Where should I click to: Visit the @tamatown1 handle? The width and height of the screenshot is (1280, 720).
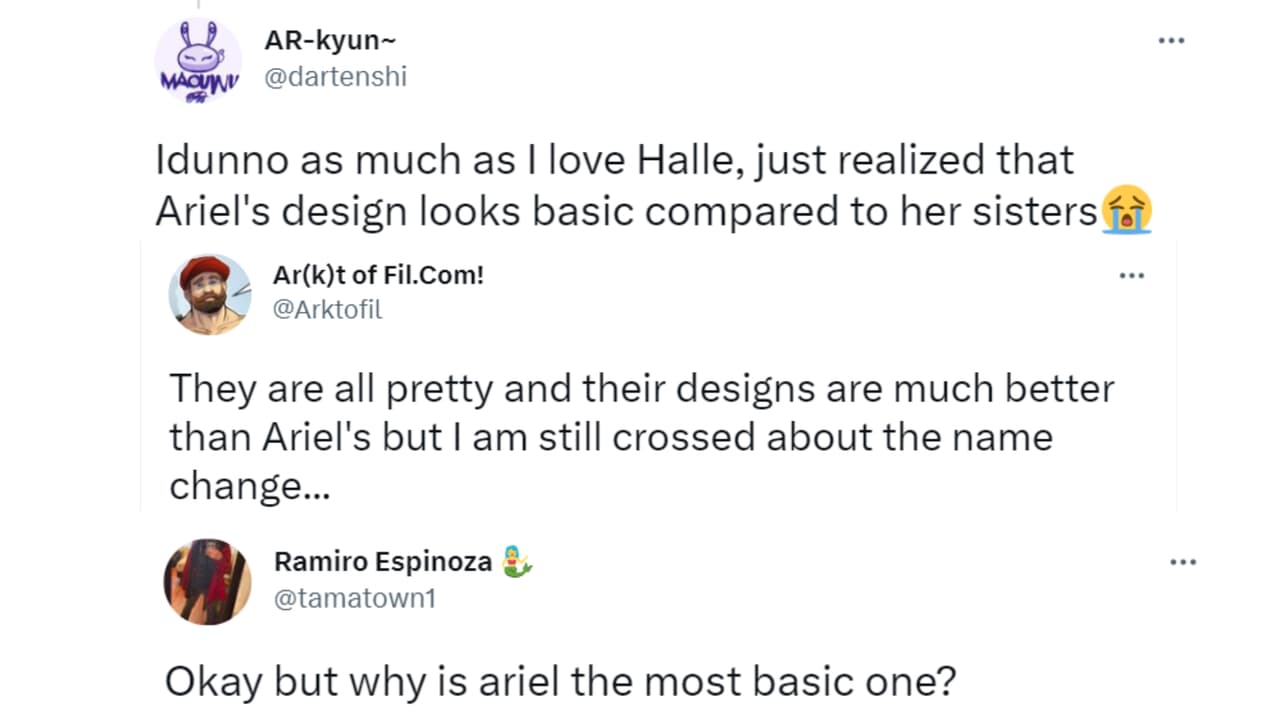(355, 597)
